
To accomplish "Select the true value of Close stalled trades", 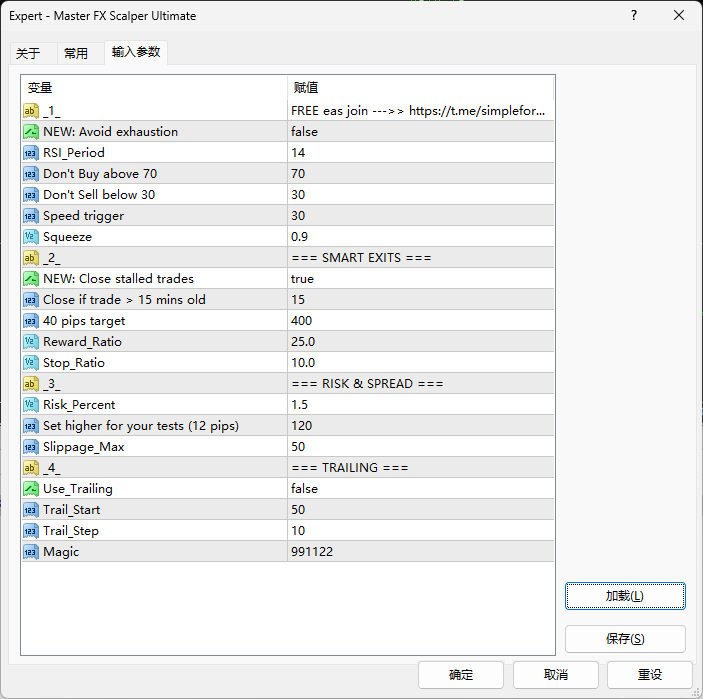I will pos(302,279).
